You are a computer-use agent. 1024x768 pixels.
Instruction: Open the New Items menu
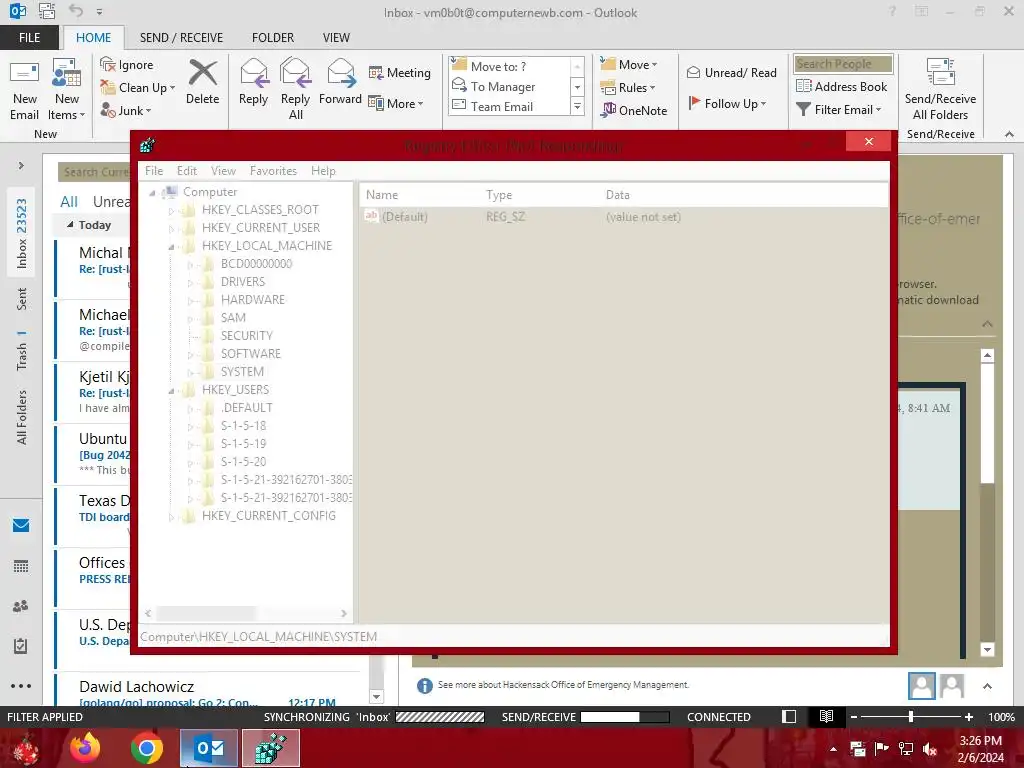tap(67, 89)
